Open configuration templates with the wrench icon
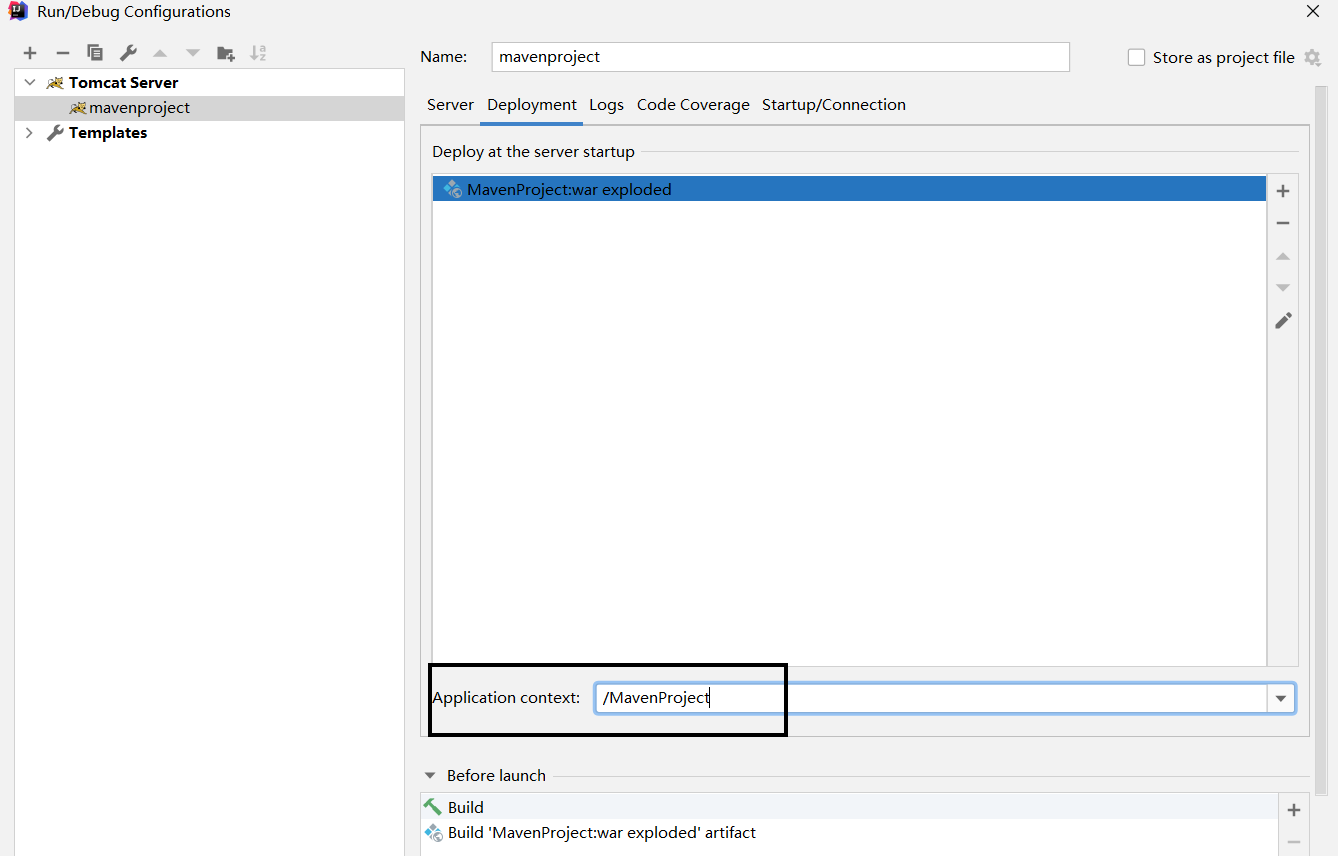Viewport: 1338px width, 856px height. (128, 52)
